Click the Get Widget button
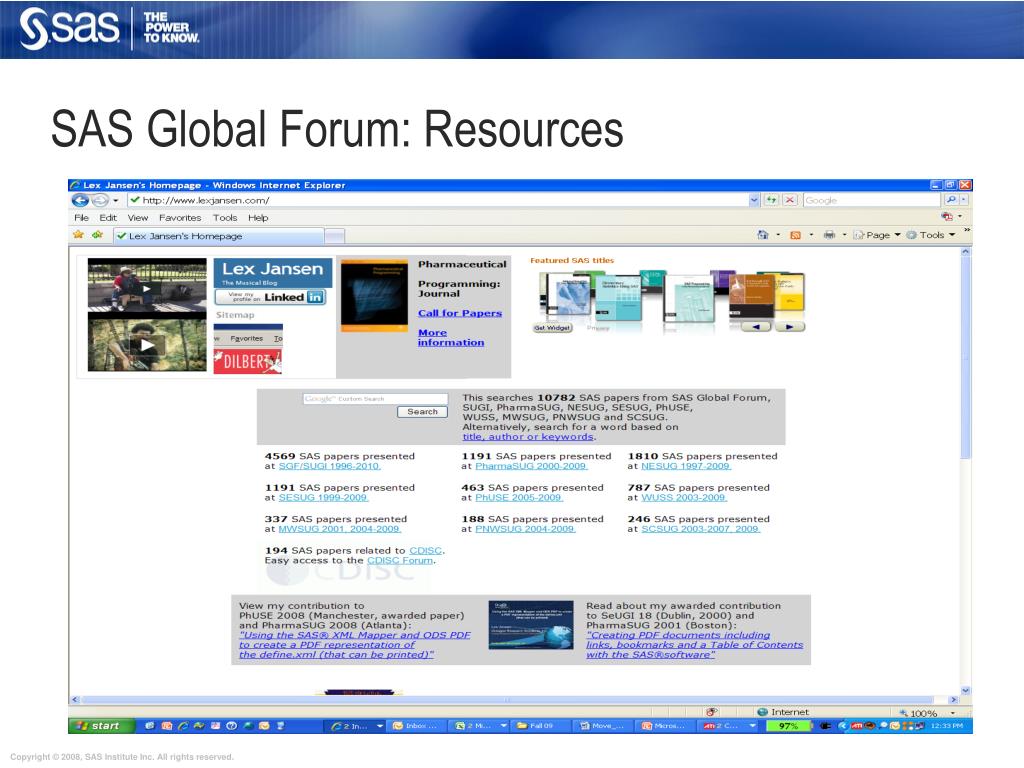The width and height of the screenshot is (1024, 768). (552, 328)
